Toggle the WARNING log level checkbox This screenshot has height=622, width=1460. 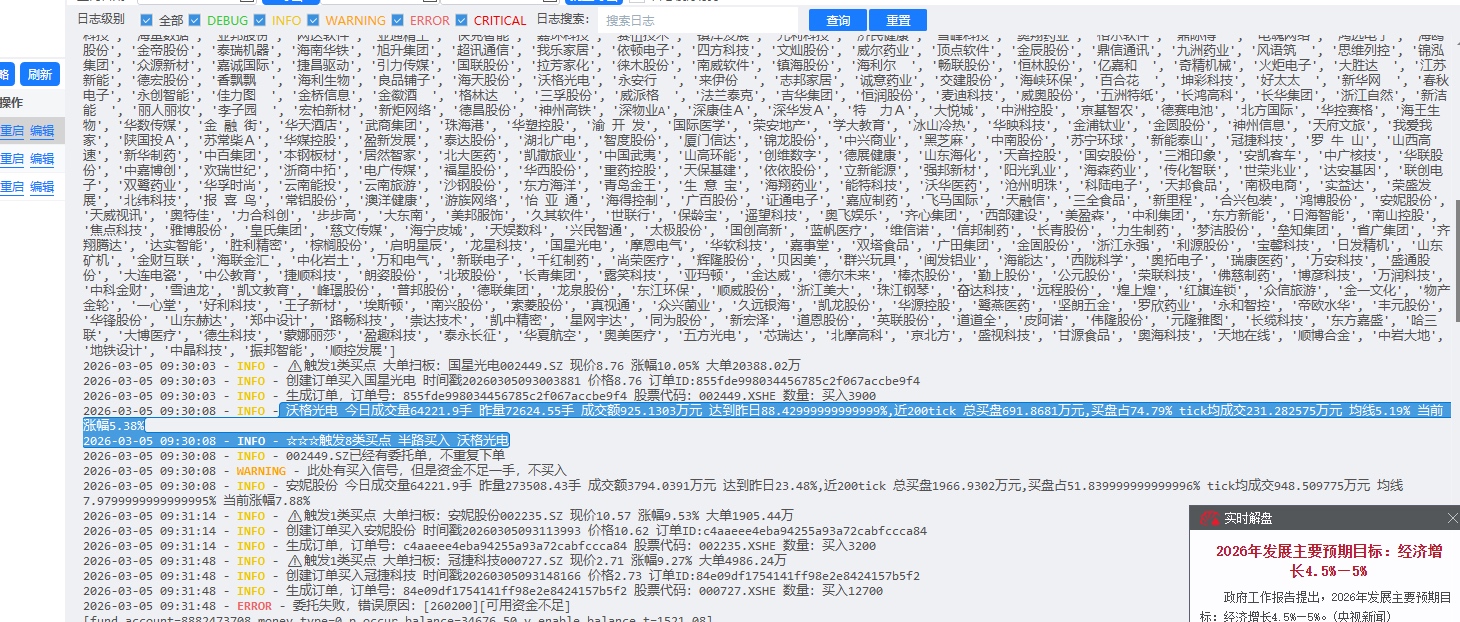[313, 20]
